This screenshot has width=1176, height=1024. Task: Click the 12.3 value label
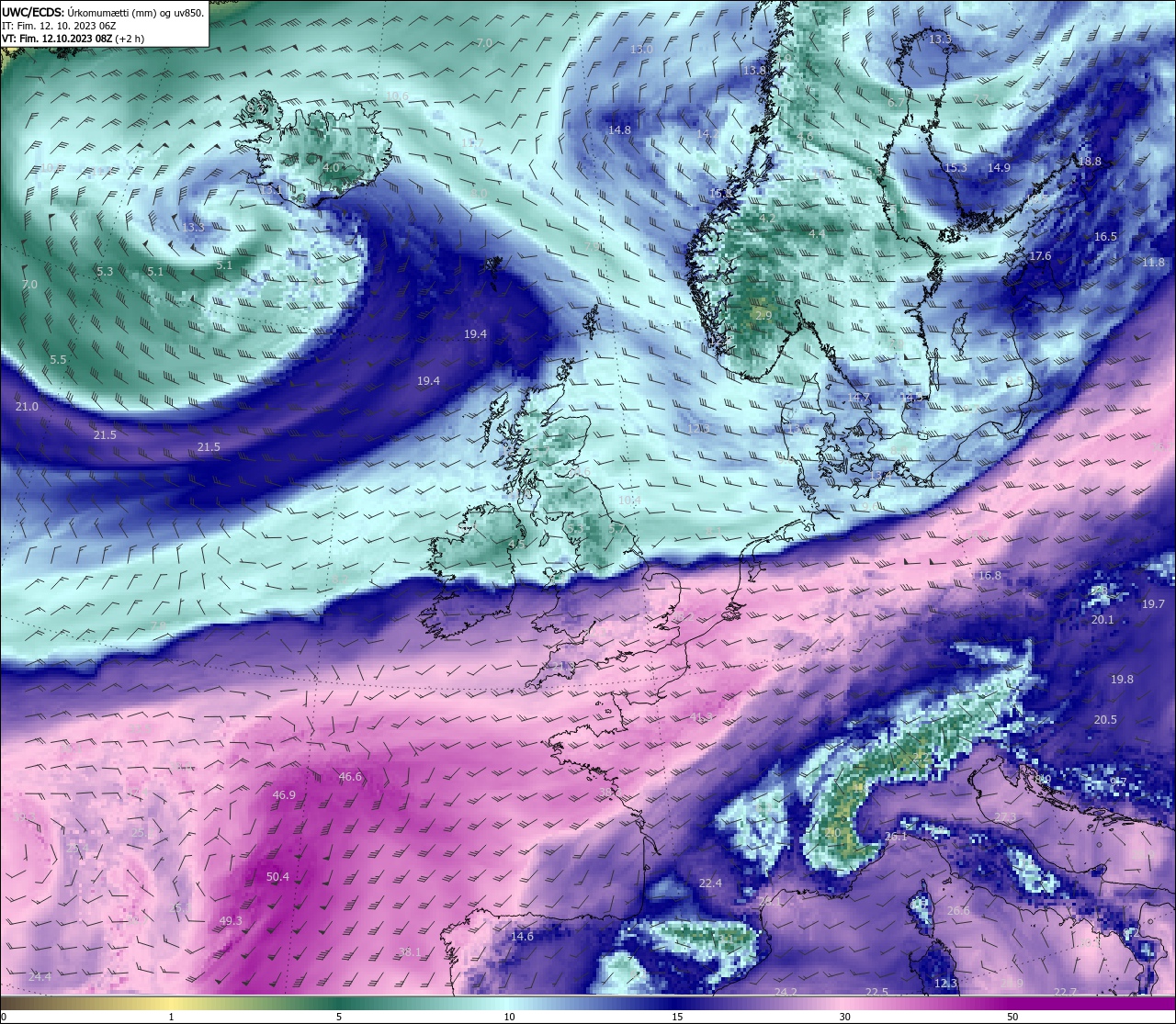(x=945, y=984)
